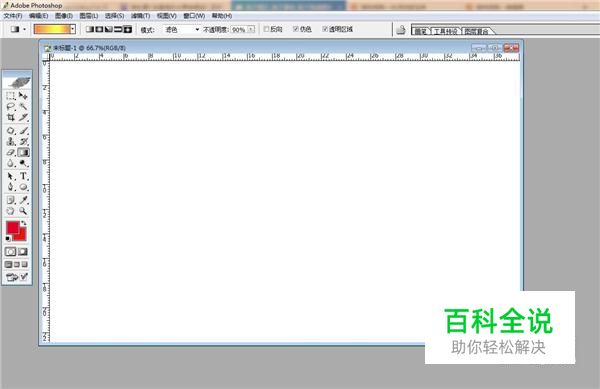Toggle the 透明区域 (Transparency) checkbox

pos(325,29)
